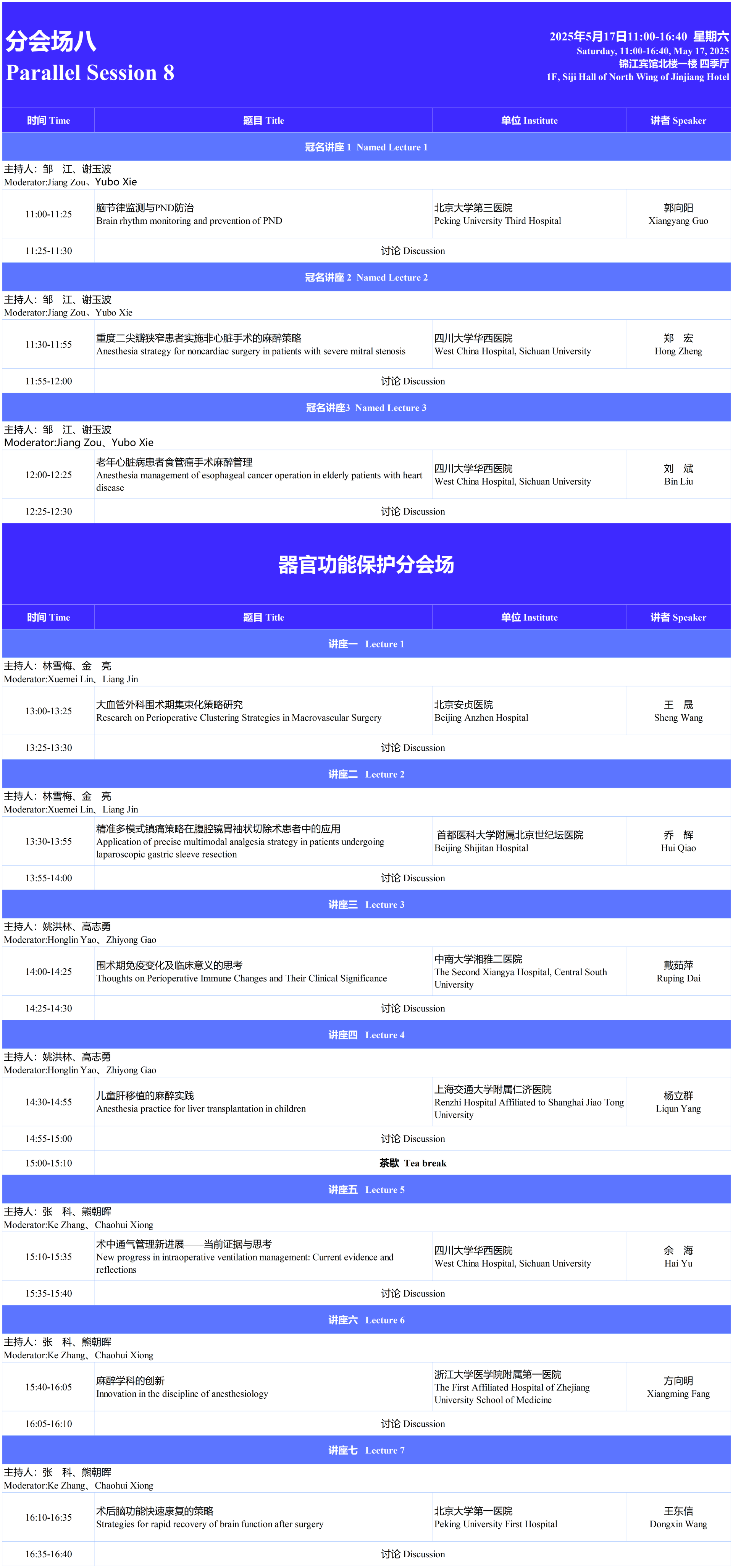
Task: Click 'The Second Xiangya Hospital' institute cell
Action: (x=529, y=971)
